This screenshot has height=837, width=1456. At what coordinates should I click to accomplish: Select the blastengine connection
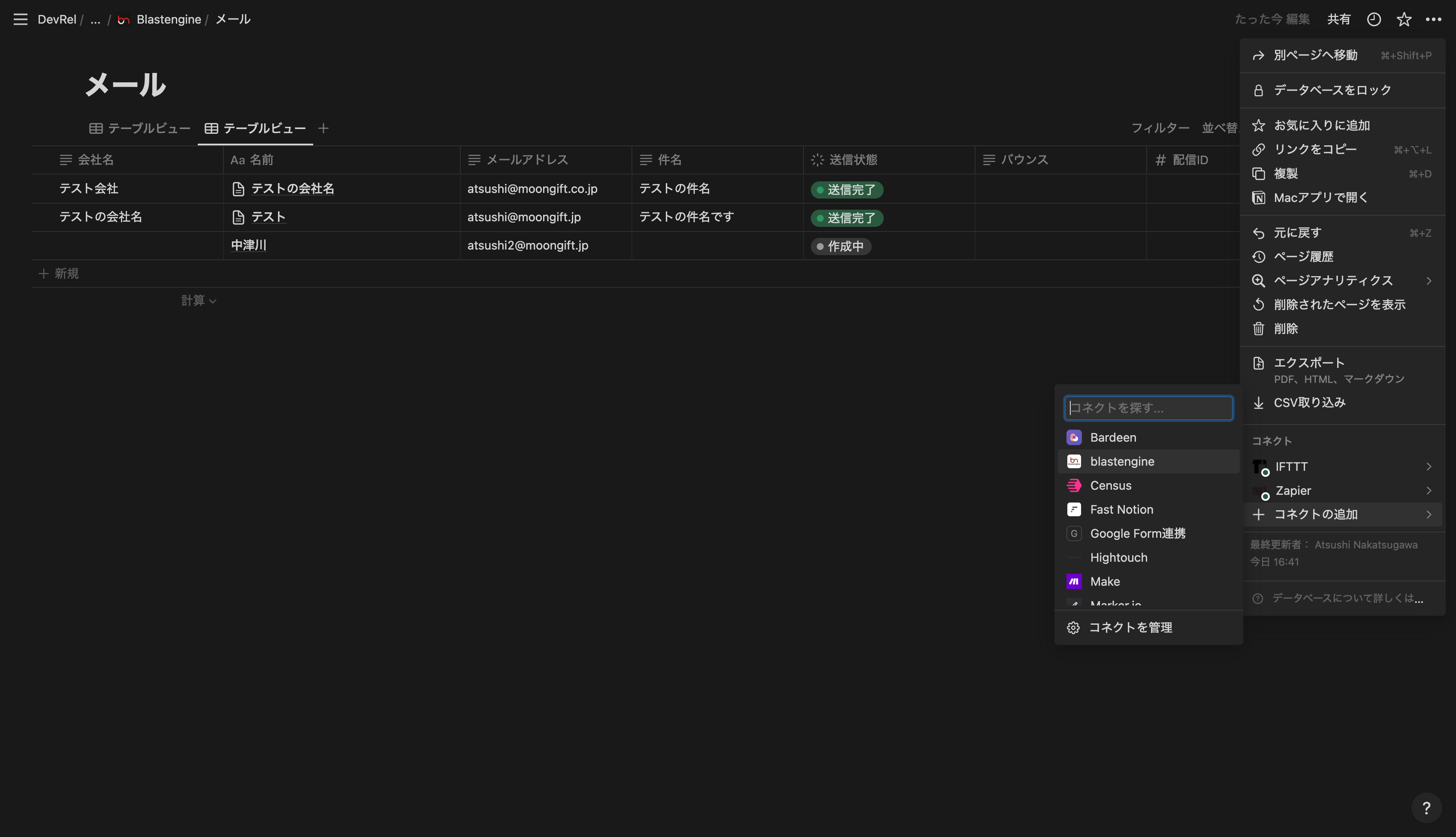point(1122,462)
